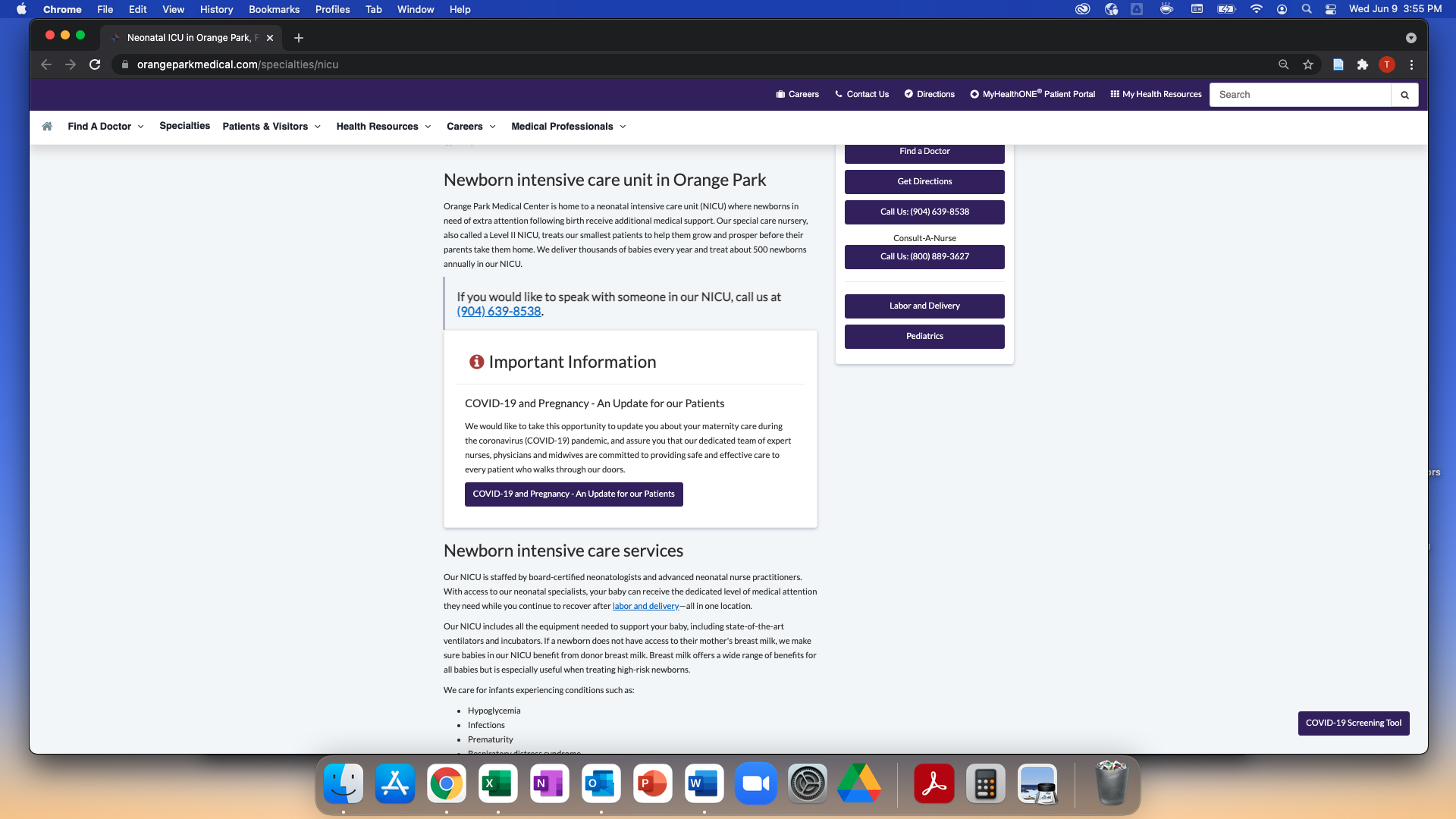Select the Specialties navigation item
Image resolution: width=1456 pixels, height=819 pixels.
[184, 126]
